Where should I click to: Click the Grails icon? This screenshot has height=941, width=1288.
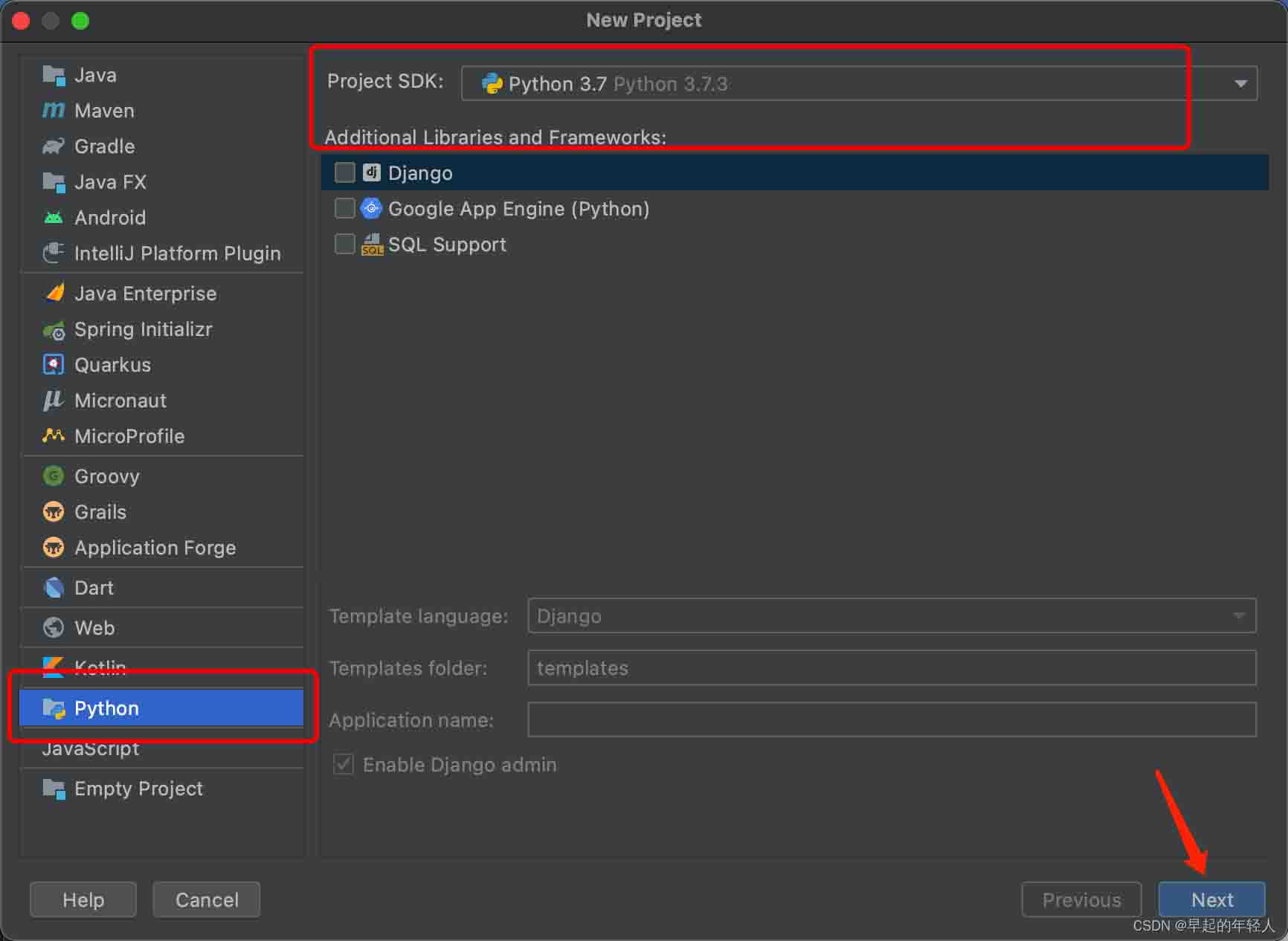[x=54, y=511]
